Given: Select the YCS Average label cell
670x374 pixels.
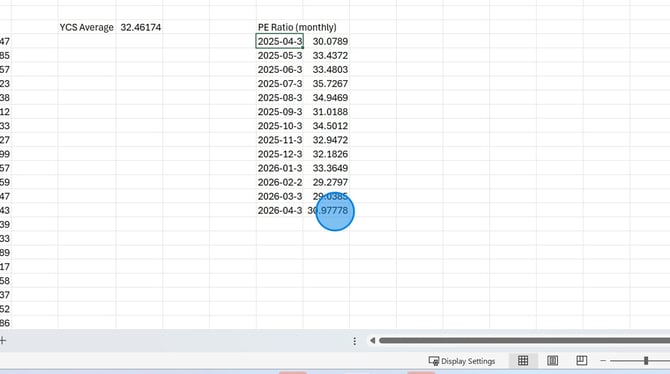Looking at the screenshot, I should coord(87,27).
